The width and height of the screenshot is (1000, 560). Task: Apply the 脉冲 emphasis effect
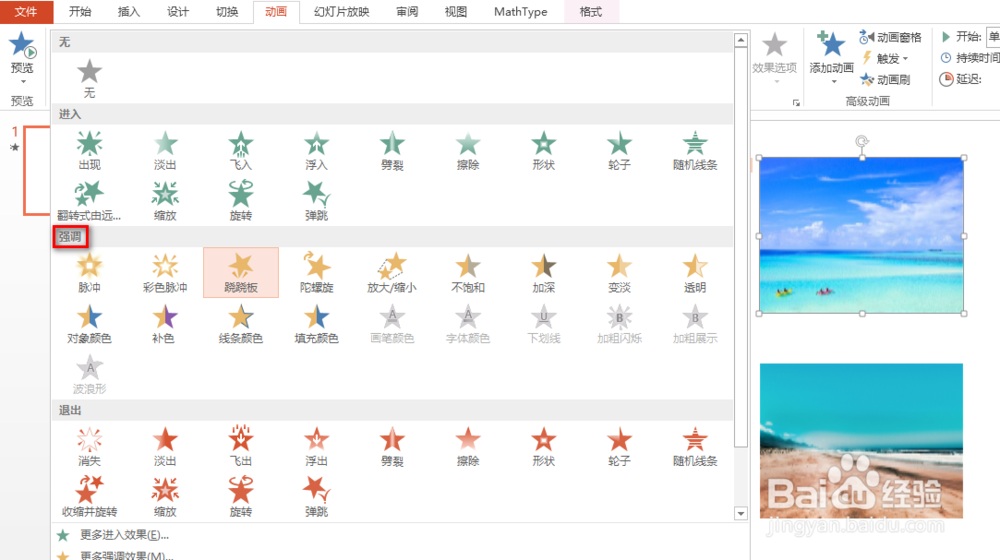tap(89, 273)
